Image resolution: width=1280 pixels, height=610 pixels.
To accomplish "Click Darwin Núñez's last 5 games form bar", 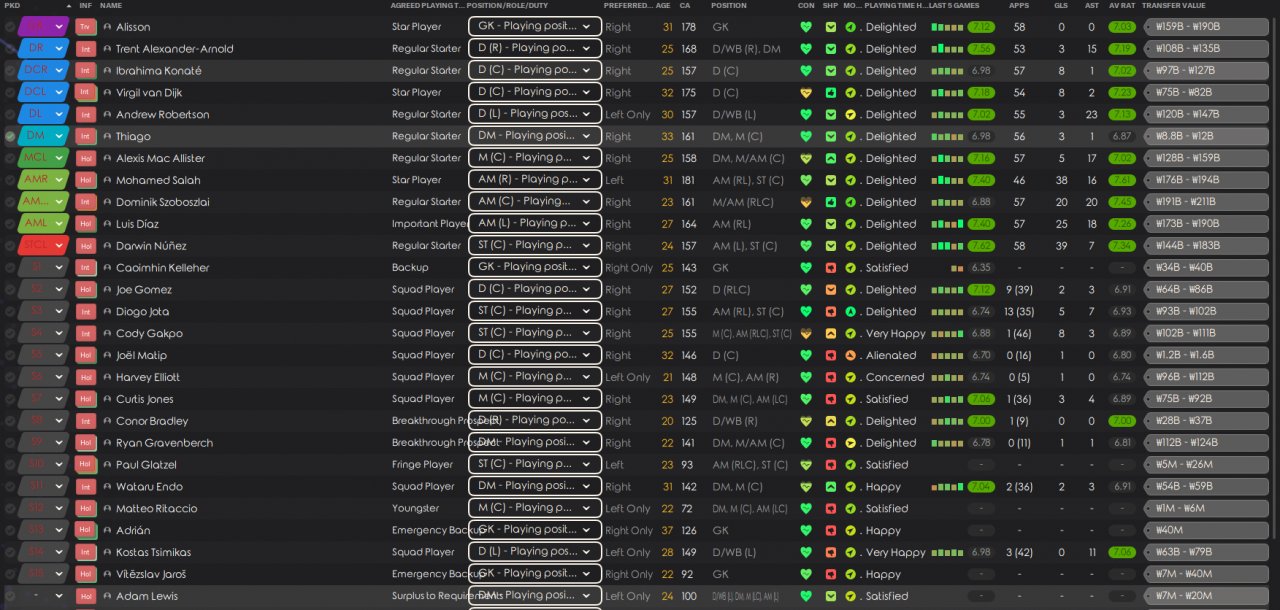I will point(947,246).
